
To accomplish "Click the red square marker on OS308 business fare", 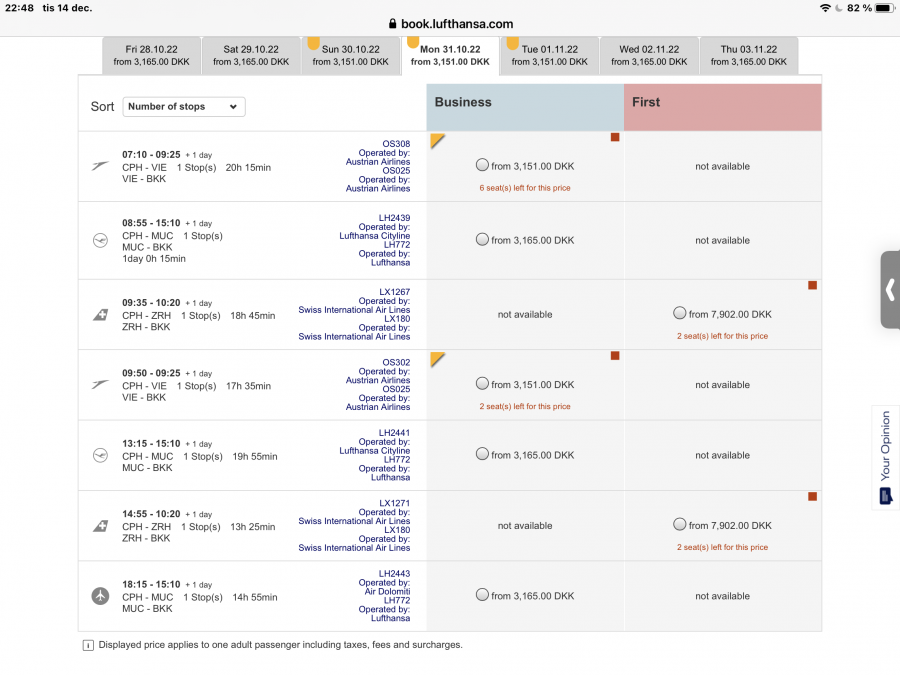I will [x=615, y=137].
